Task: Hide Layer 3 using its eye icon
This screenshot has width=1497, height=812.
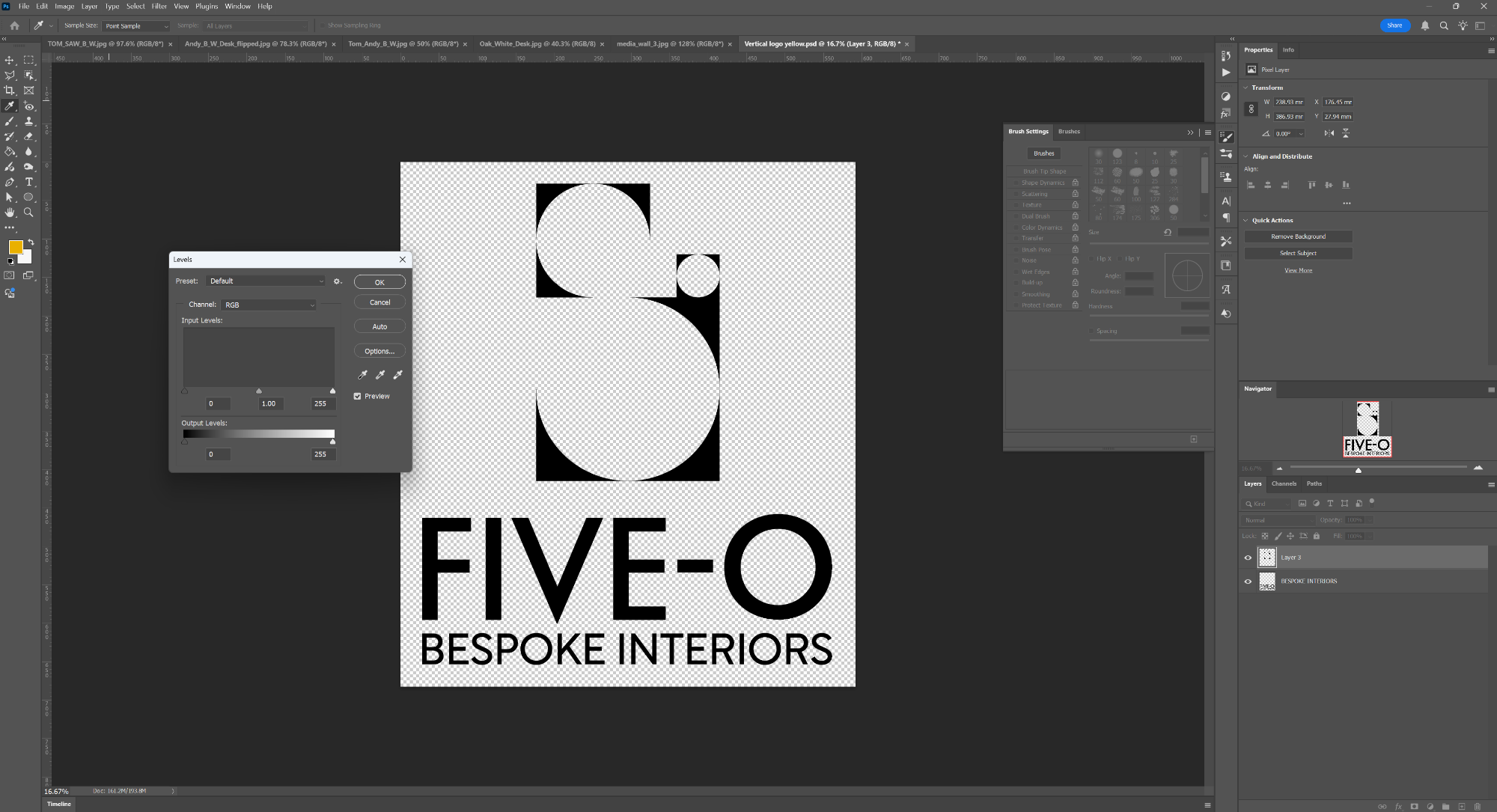Action: [x=1248, y=558]
